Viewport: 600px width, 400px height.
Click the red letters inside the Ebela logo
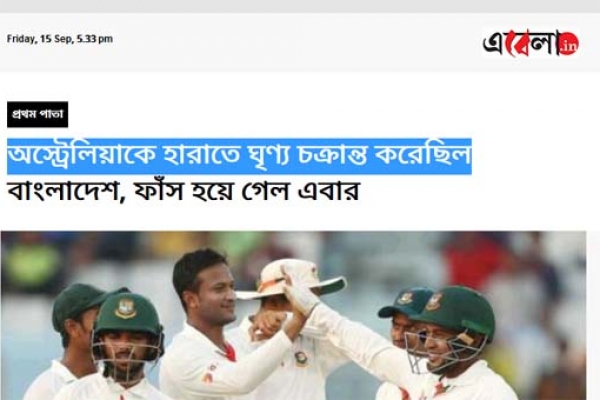pos(519,43)
